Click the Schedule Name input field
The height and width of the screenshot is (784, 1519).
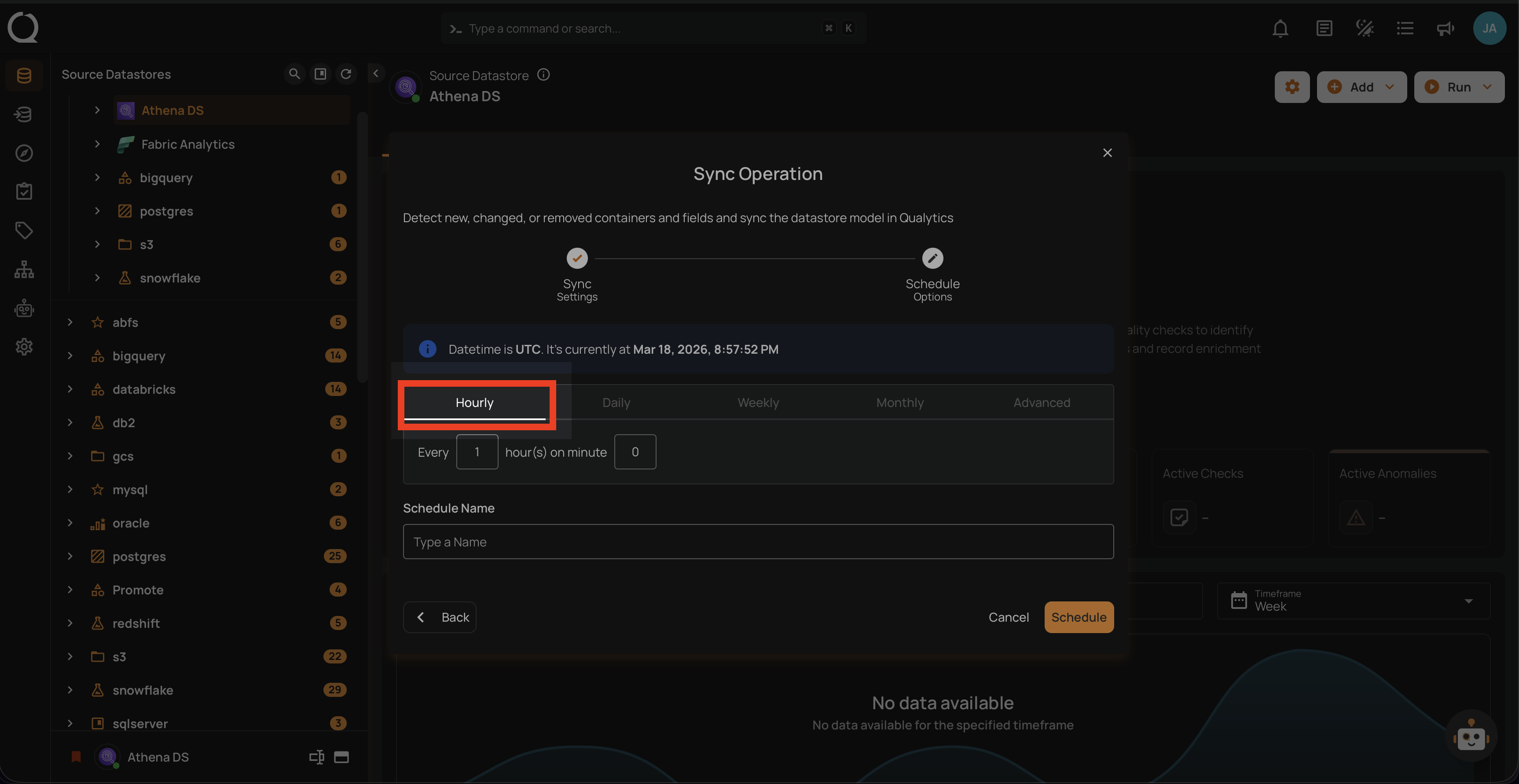(758, 542)
